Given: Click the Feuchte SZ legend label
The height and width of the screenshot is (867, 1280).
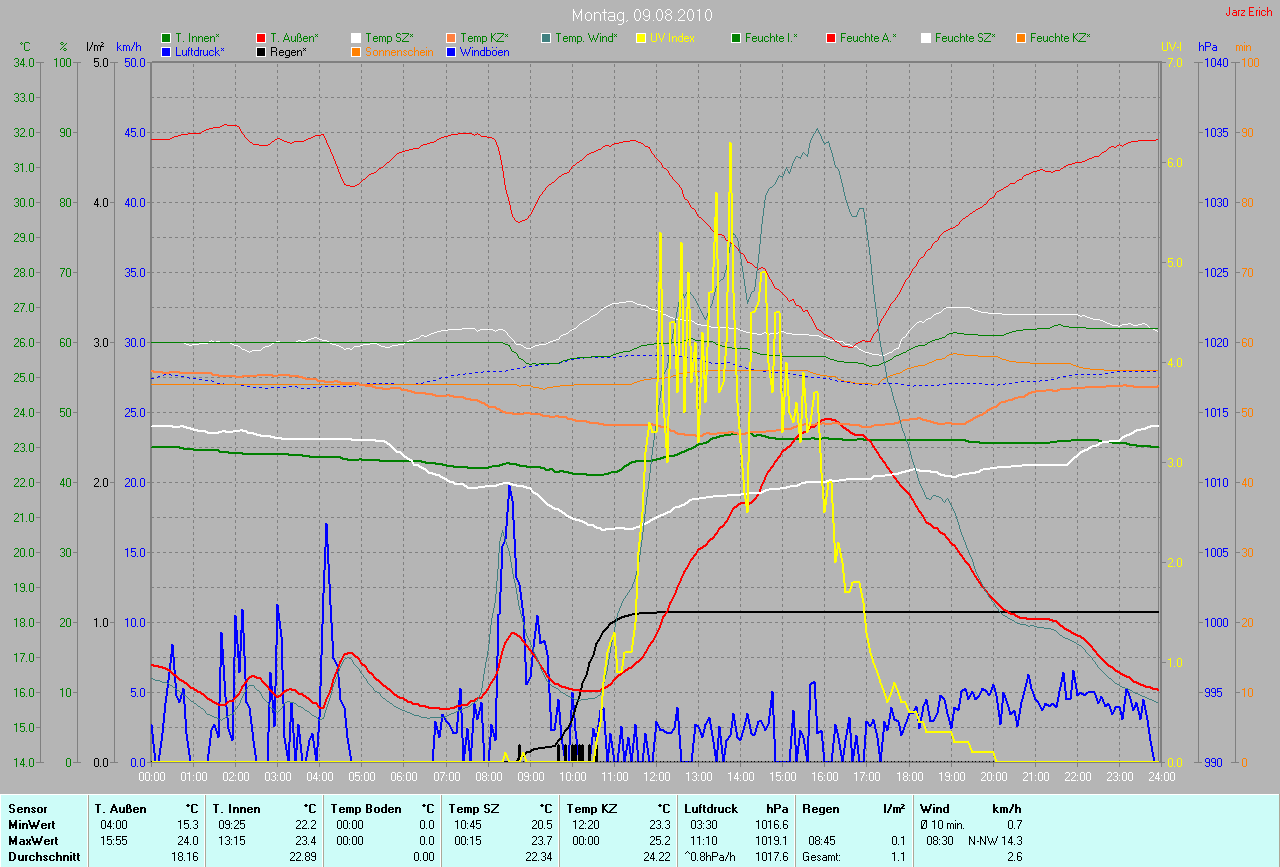Looking at the screenshot, I should 964,38.
